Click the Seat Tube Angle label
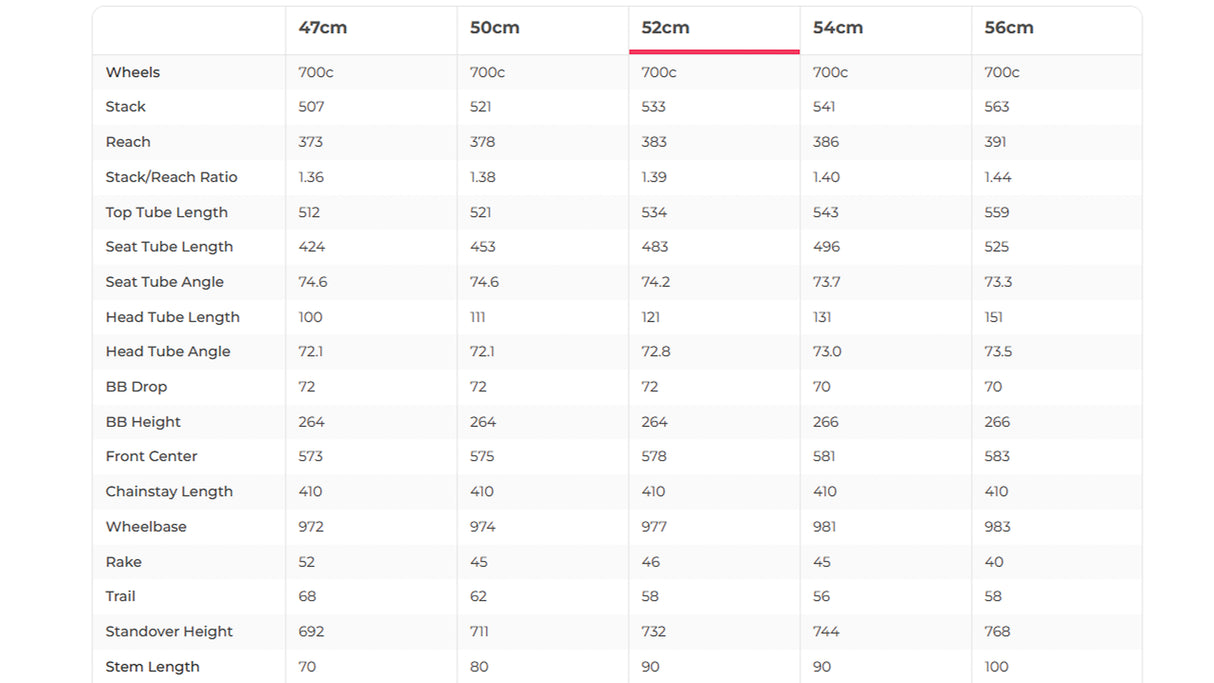 tap(165, 282)
